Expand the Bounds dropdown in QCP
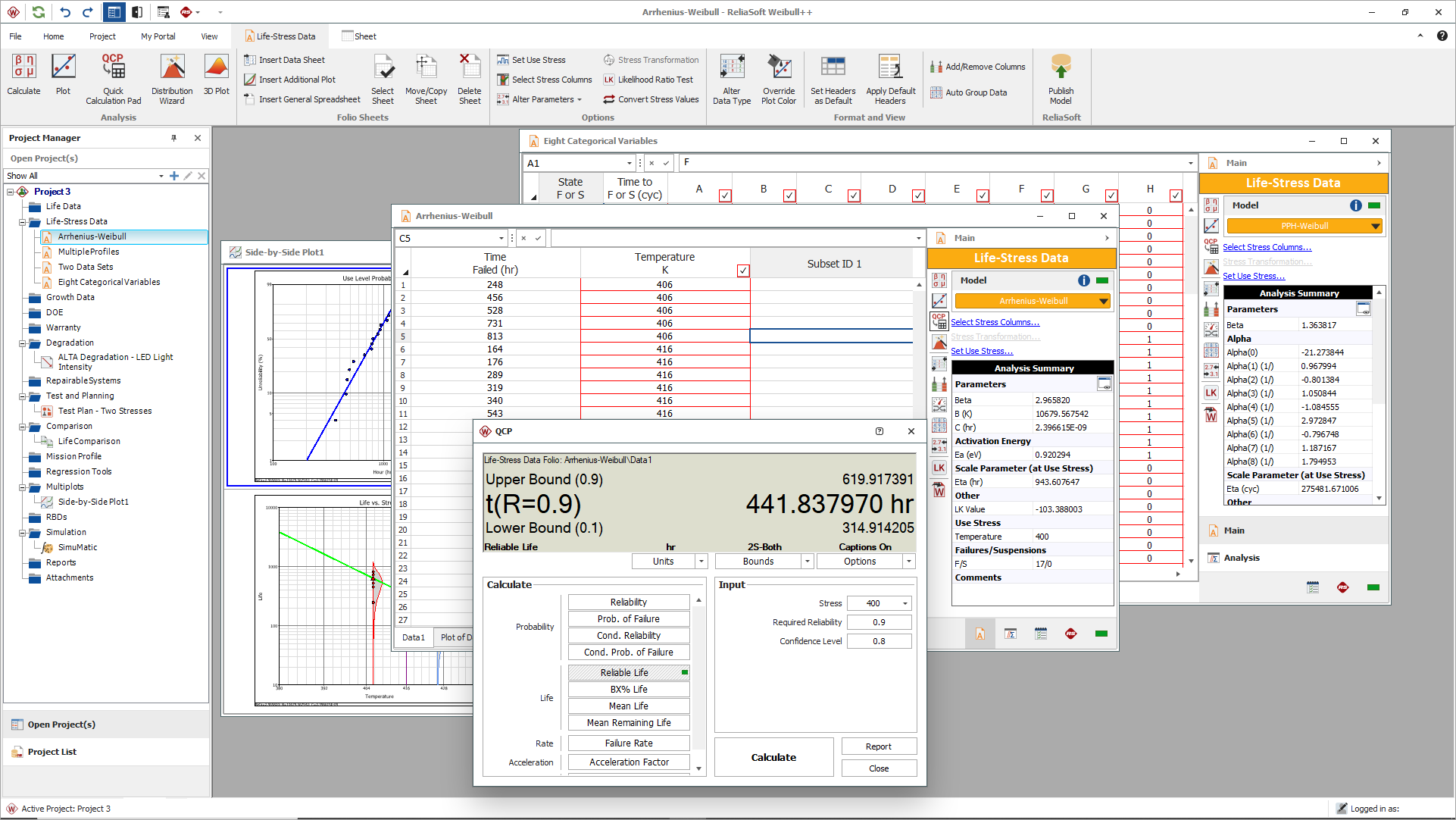 [808, 562]
